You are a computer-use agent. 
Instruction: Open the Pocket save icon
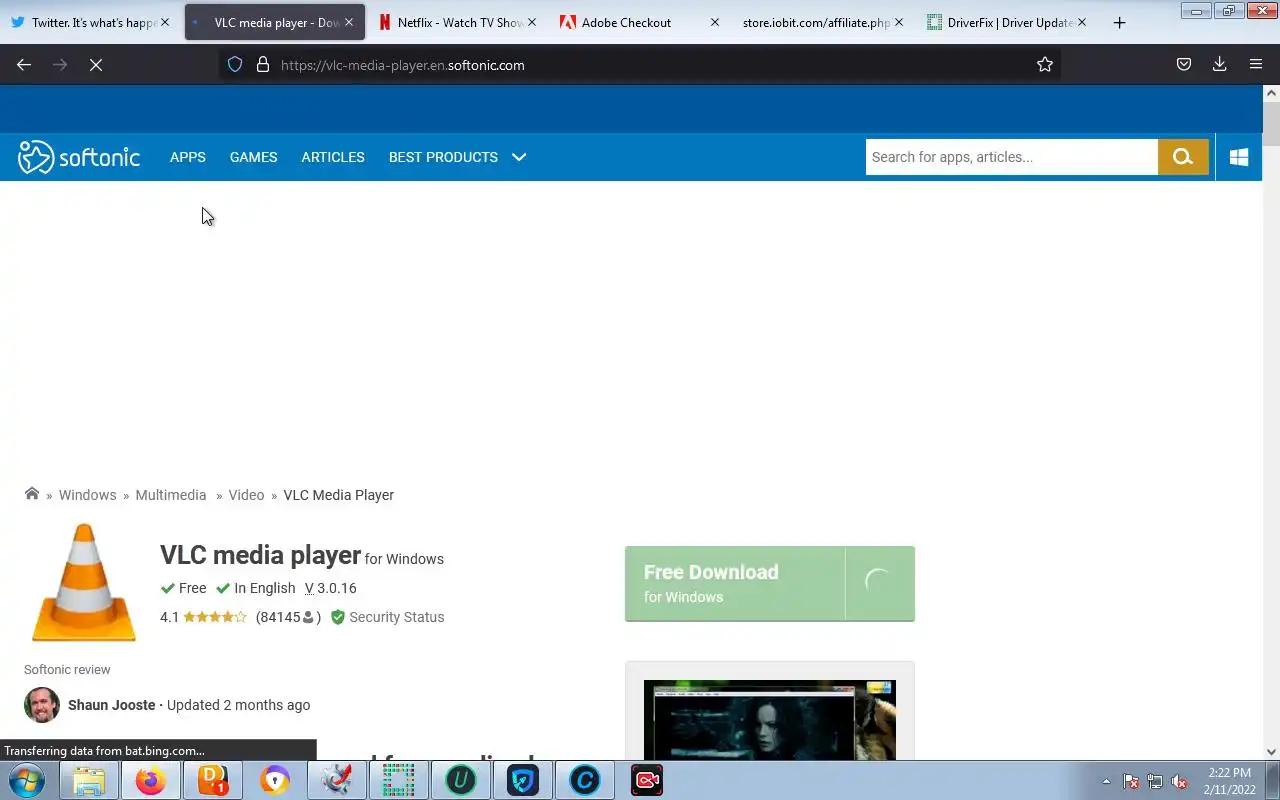point(1183,65)
